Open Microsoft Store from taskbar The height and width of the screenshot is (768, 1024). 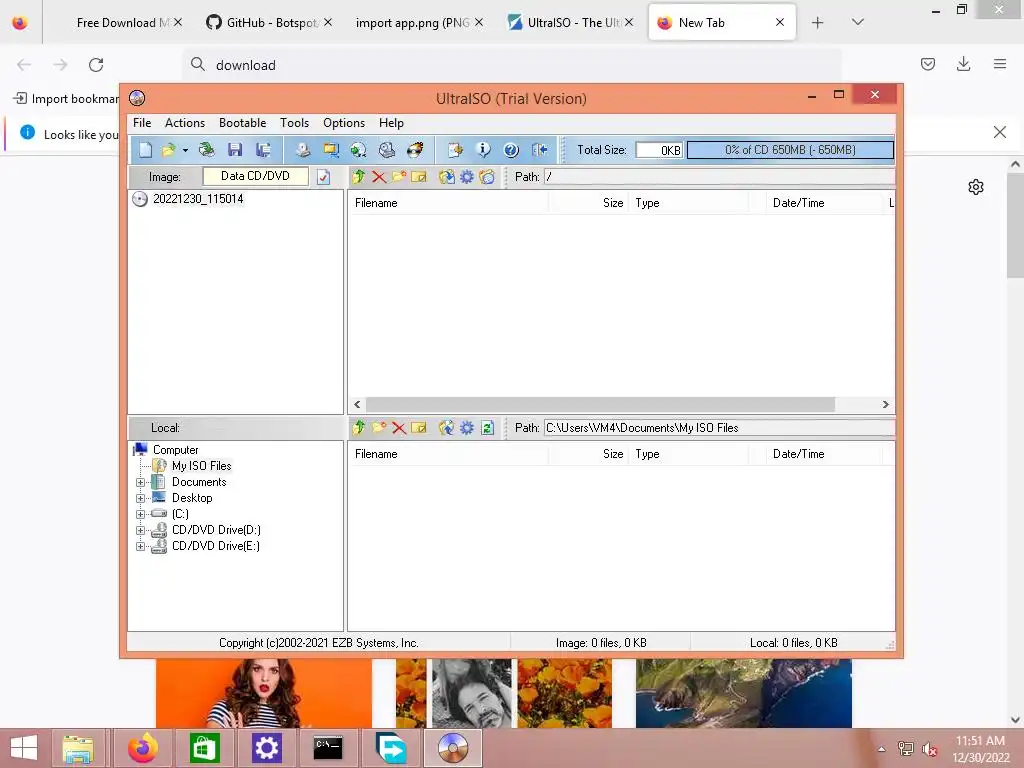pyautogui.click(x=204, y=748)
